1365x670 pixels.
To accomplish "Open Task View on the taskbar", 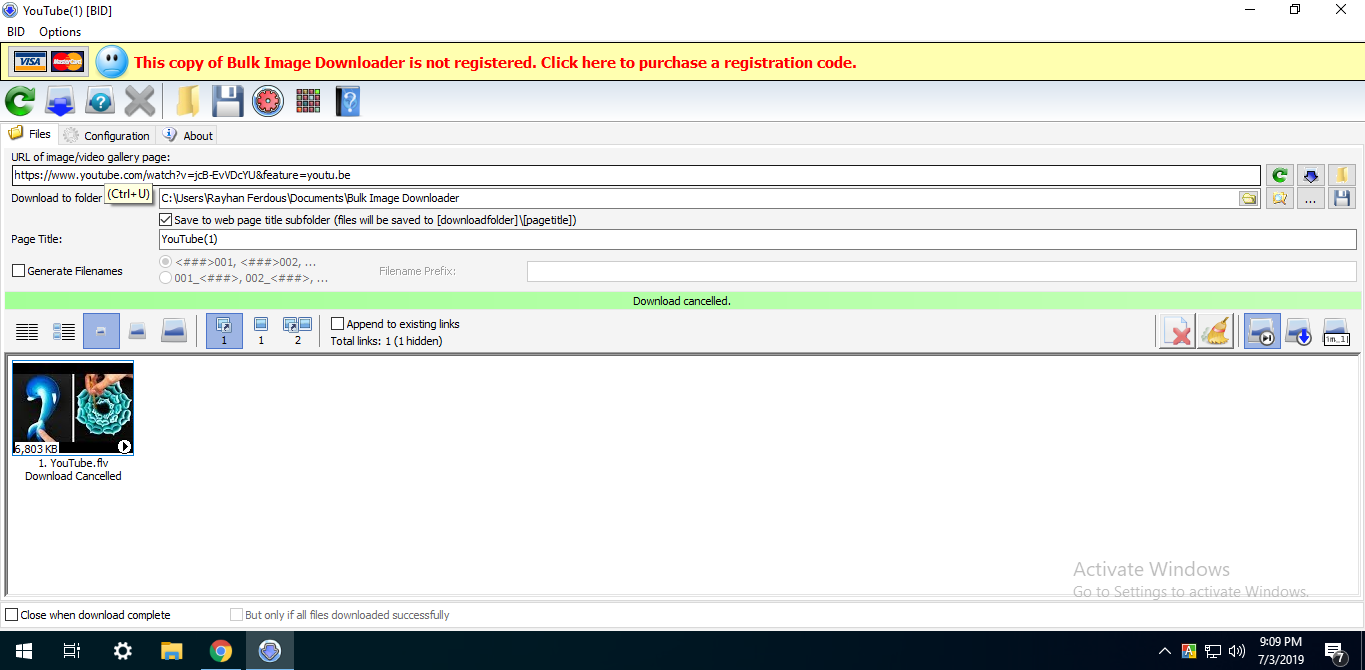I will pos(72,651).
